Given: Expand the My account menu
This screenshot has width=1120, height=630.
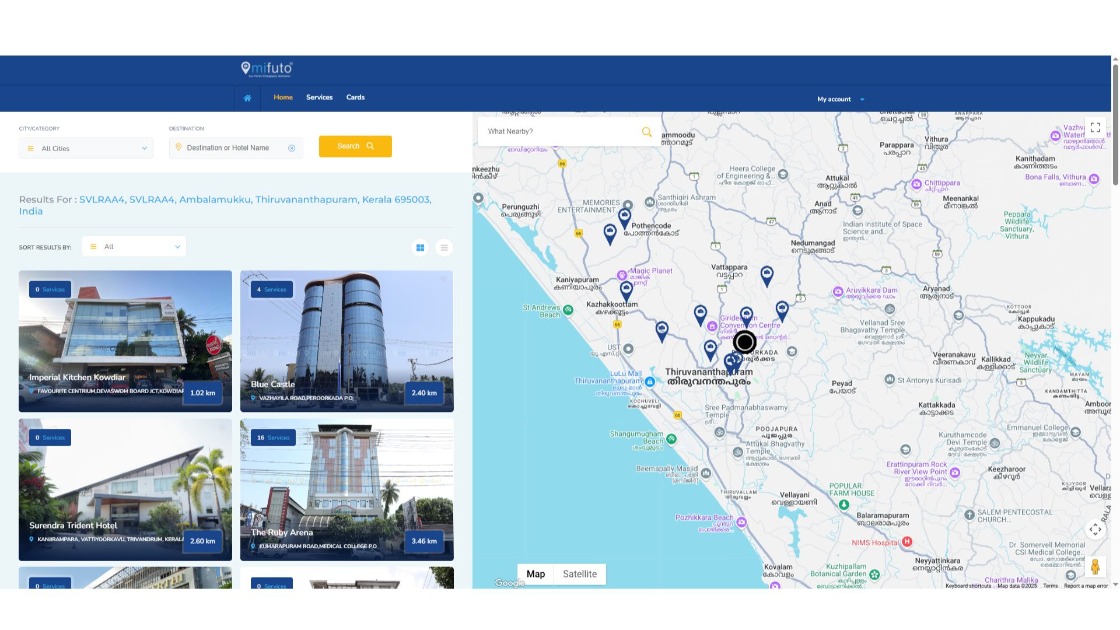Looking at the screenshot, I should click(841, 99).
